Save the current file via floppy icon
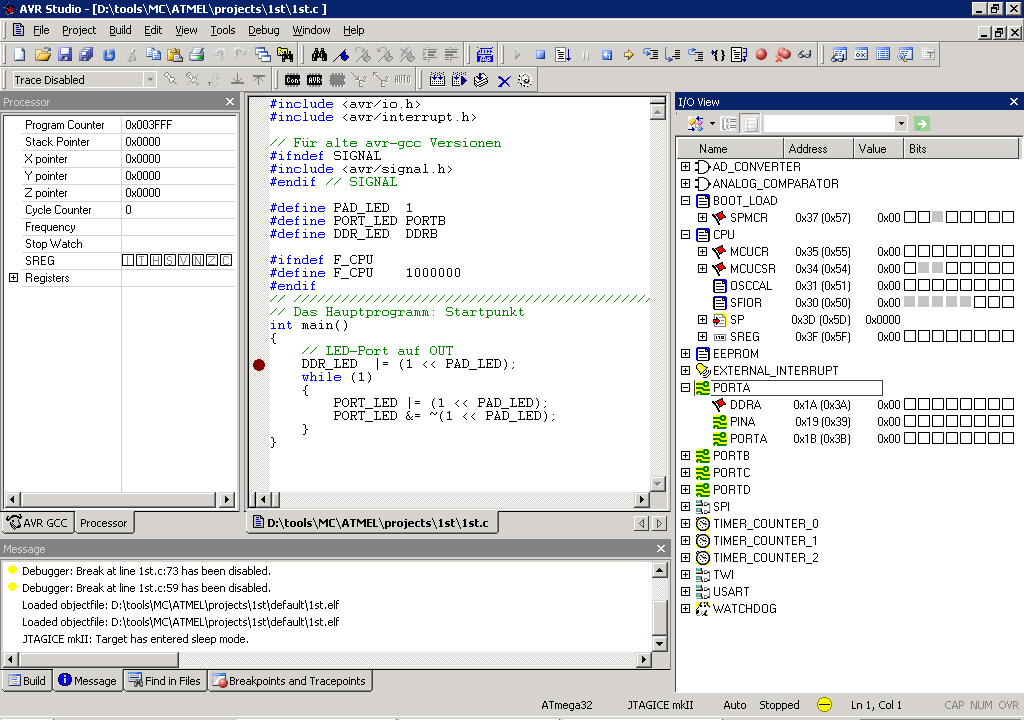 click(65, 55)
